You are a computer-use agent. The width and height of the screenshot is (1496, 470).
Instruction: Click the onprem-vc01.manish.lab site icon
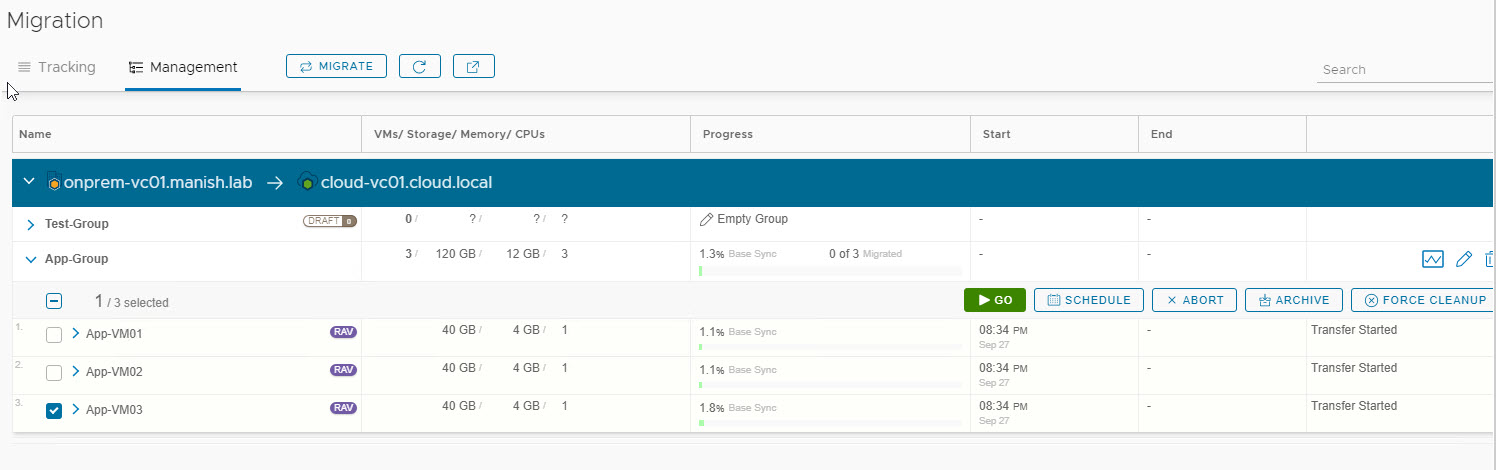(54, 183)
